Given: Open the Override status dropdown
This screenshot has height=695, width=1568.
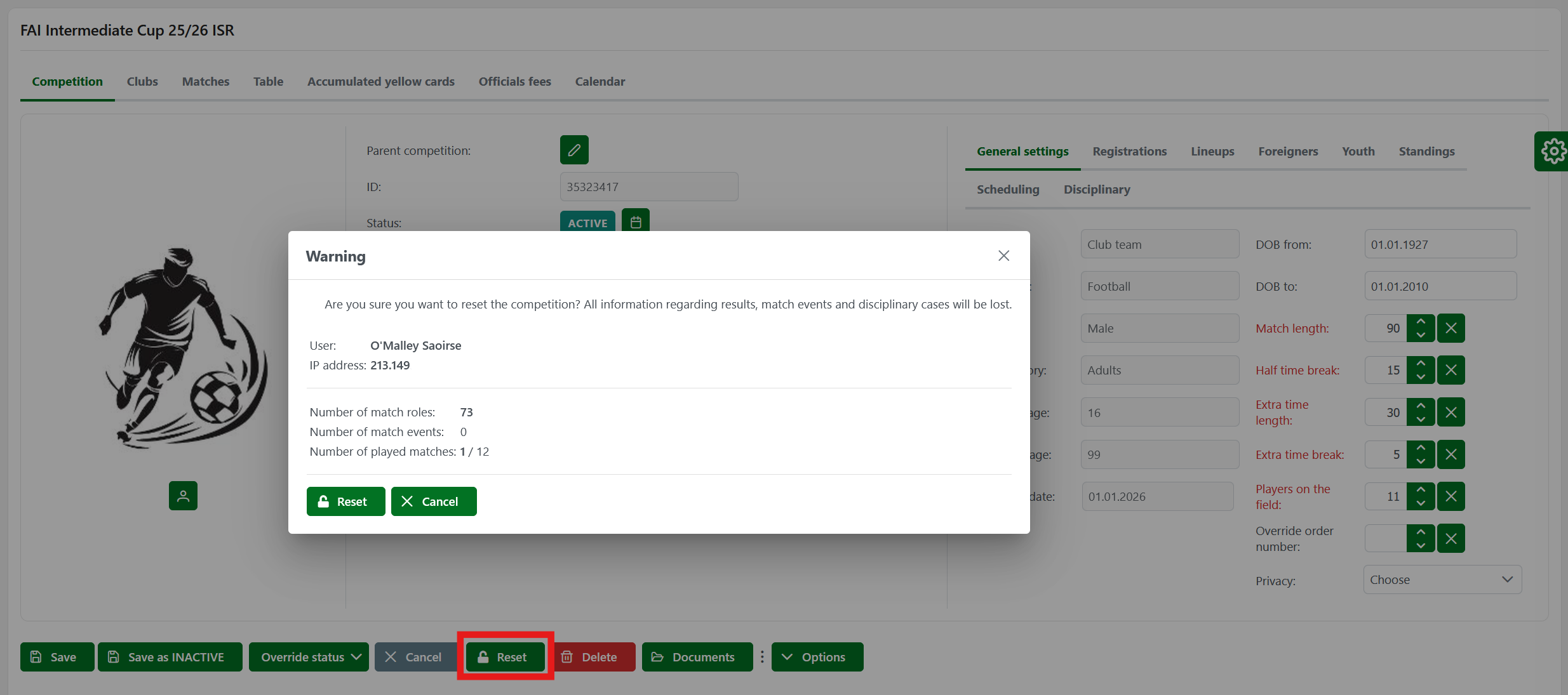Looking at the screenshot, I should [x=309, y=657].
